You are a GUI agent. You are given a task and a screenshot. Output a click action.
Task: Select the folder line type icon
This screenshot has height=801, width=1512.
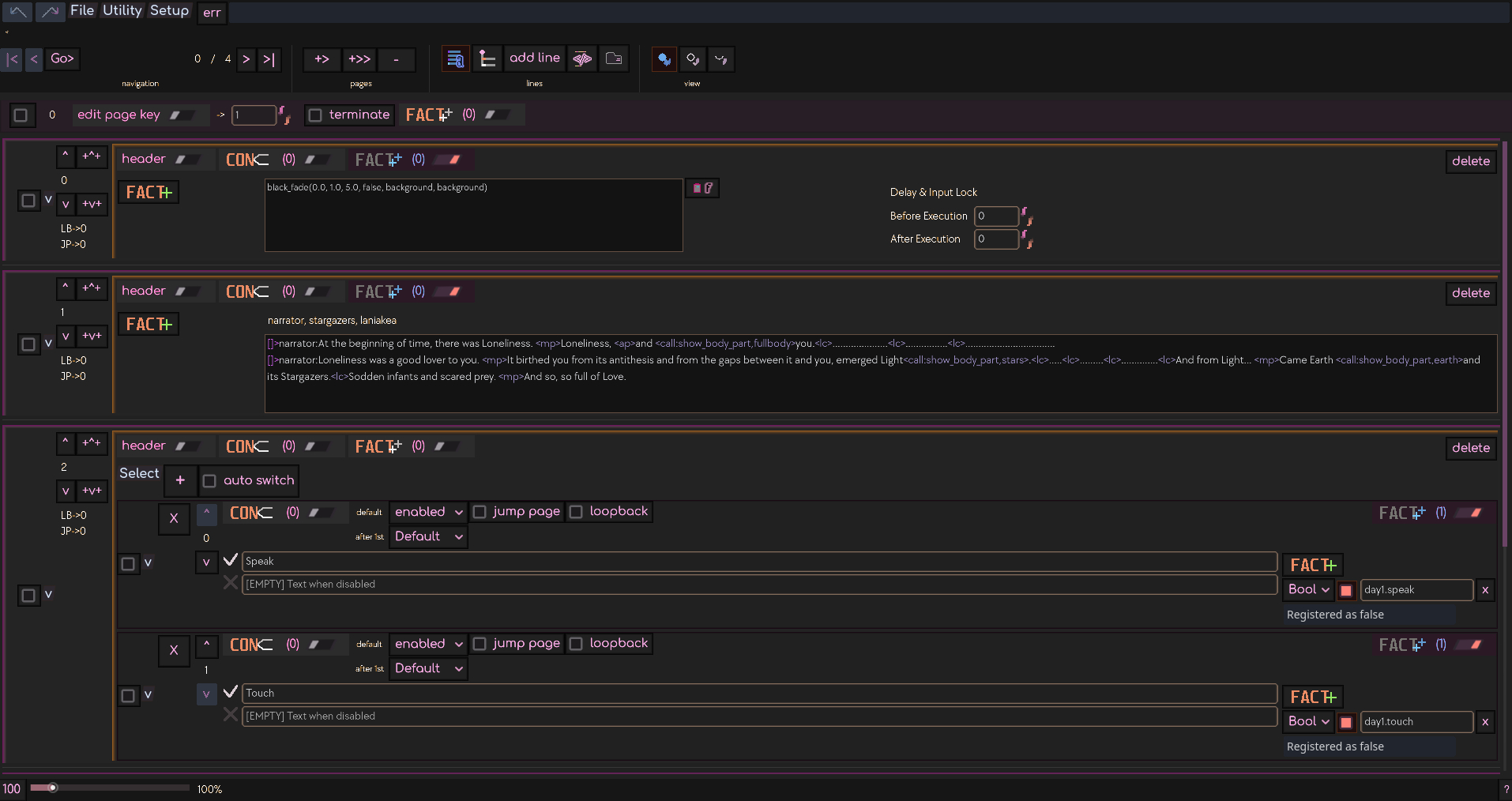[x=614, y=59]
